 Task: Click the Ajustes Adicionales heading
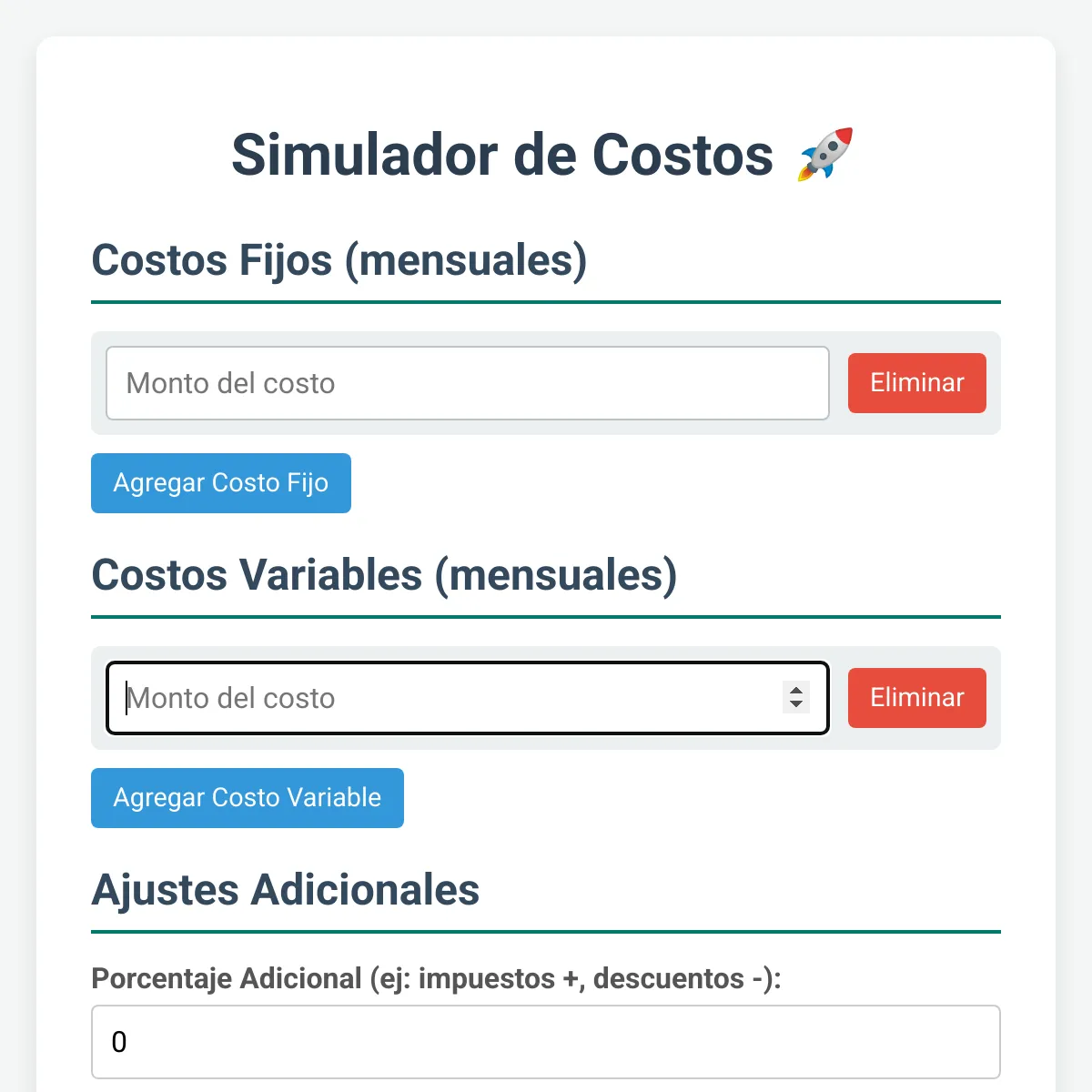[286, 890]
